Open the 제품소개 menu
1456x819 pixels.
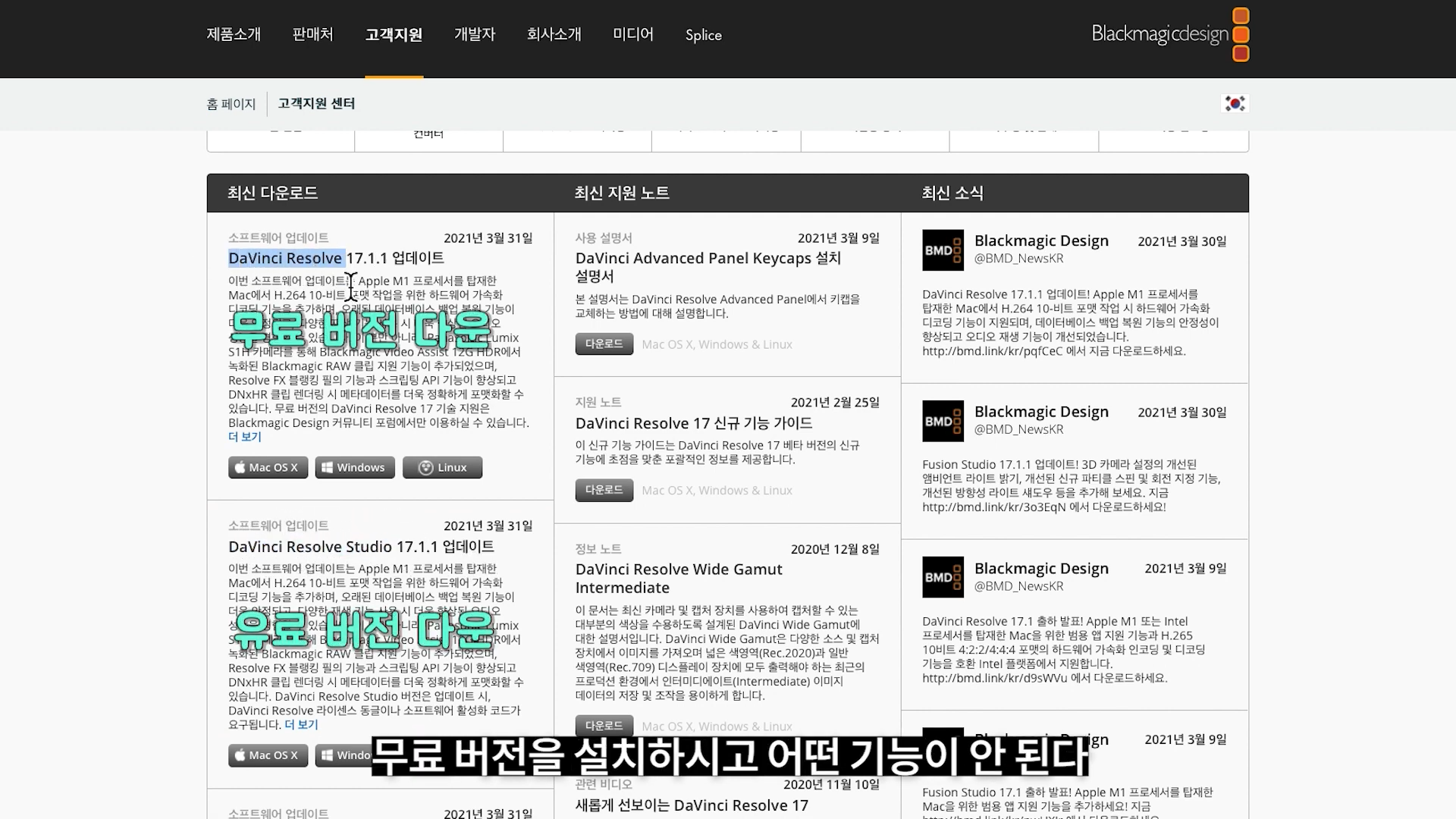click(234, 35)
